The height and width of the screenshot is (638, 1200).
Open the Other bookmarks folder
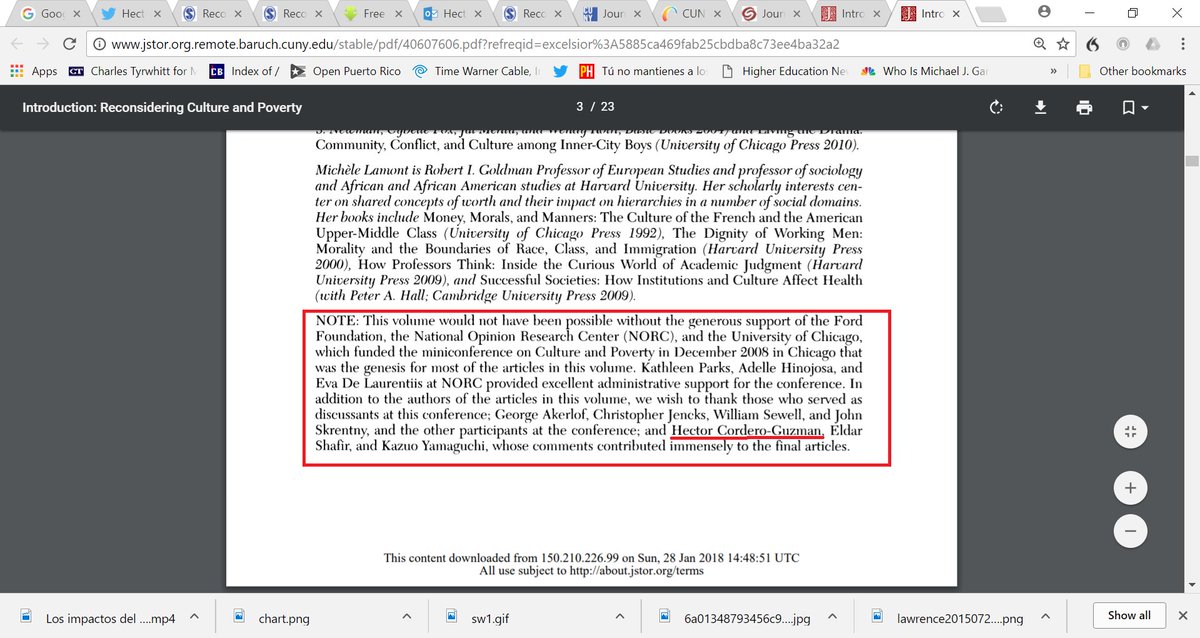point(1132,71)
